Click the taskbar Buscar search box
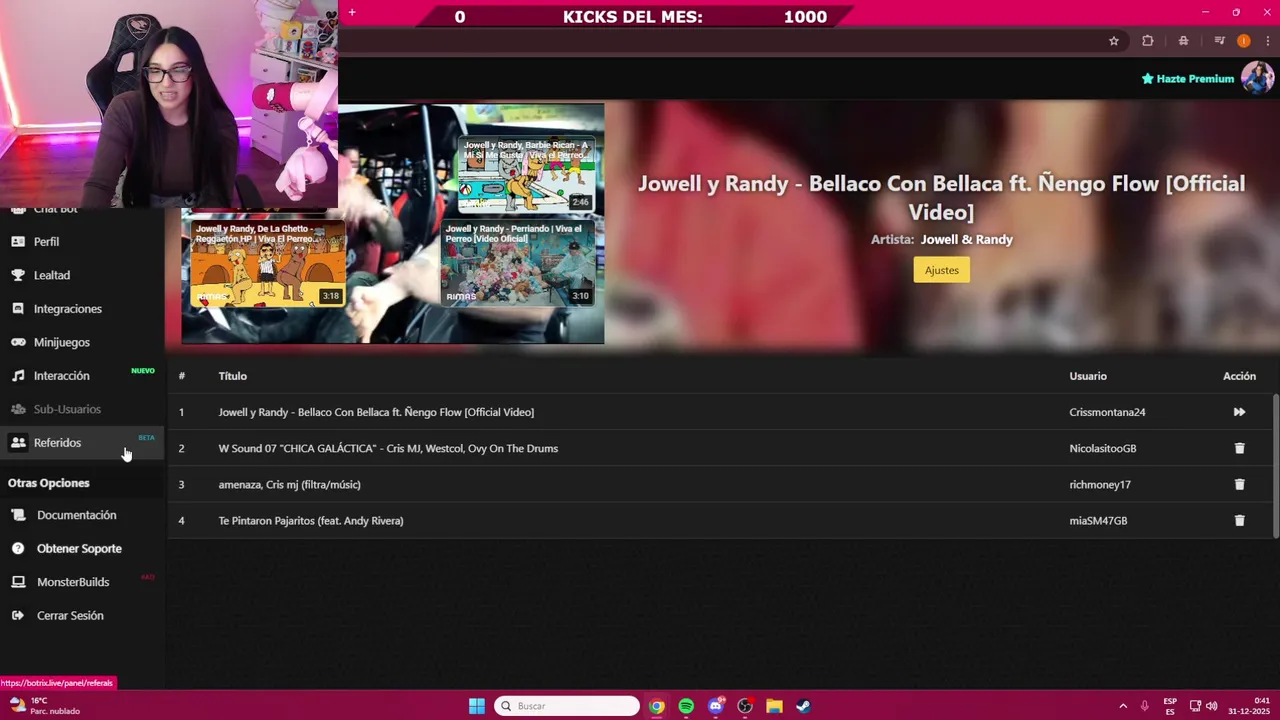This screenshot has width=1280, height=720. click(x=566, y=706)
